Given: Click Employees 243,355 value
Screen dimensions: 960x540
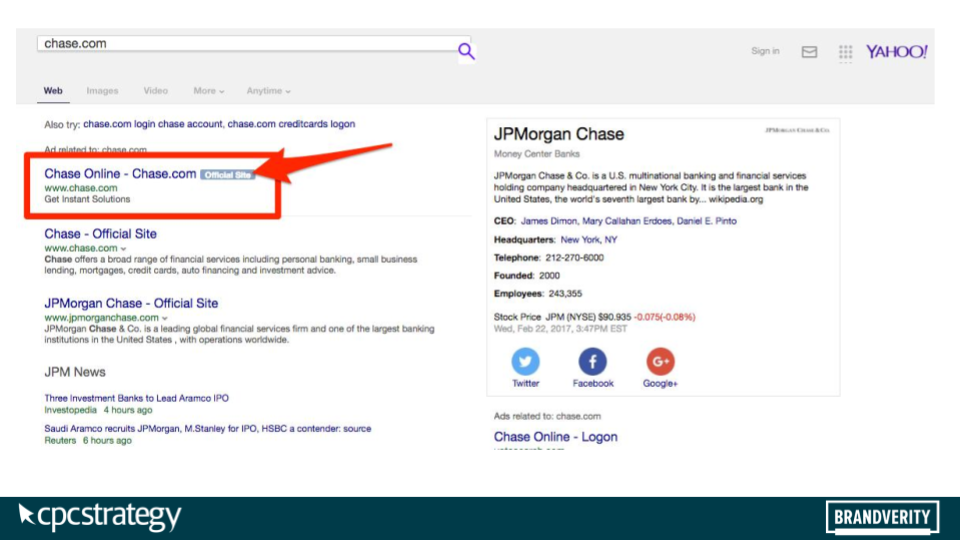Looking at the screenshot, I should (x=565, y=294).
